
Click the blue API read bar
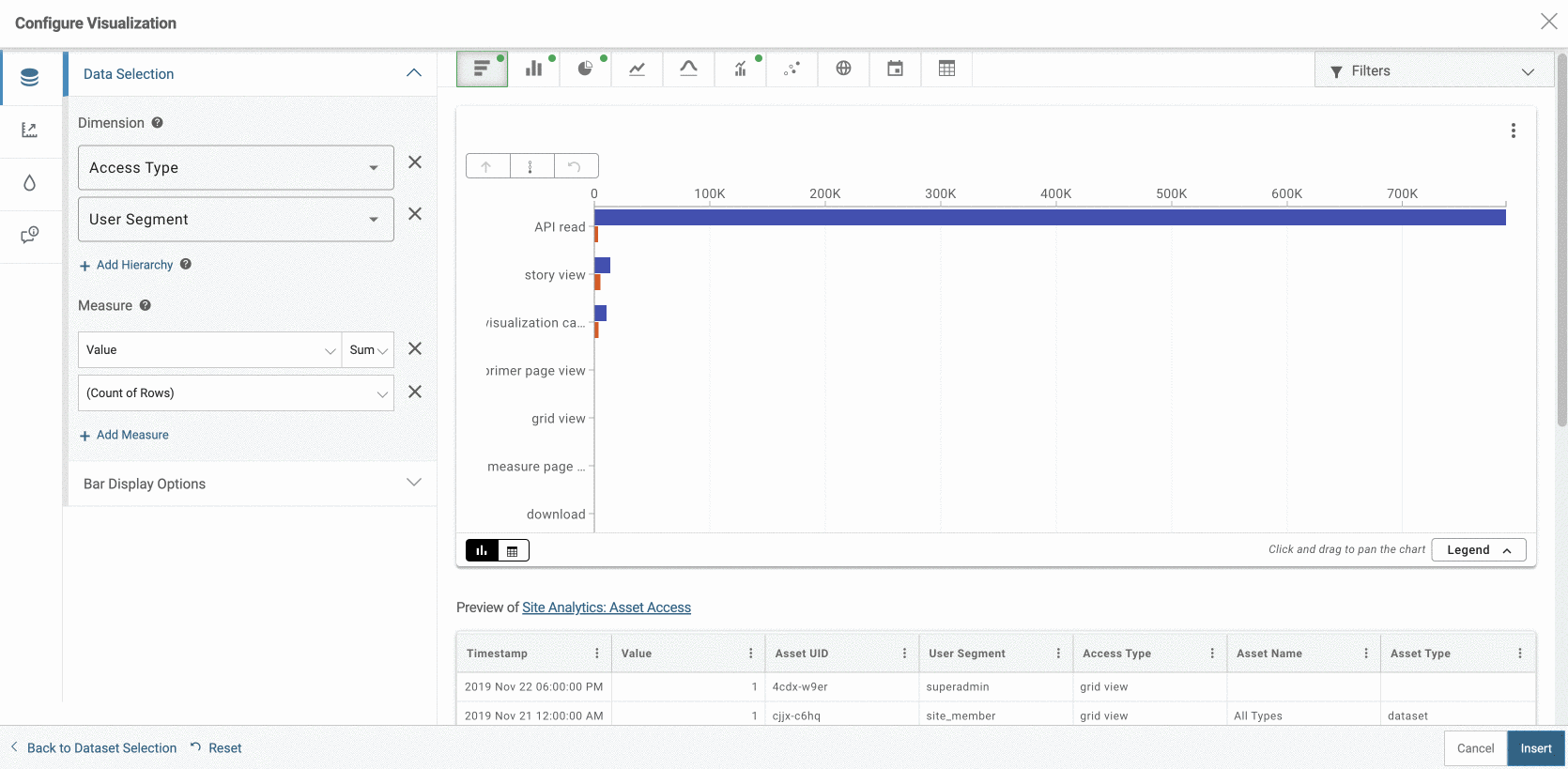tap(1049, 218)
